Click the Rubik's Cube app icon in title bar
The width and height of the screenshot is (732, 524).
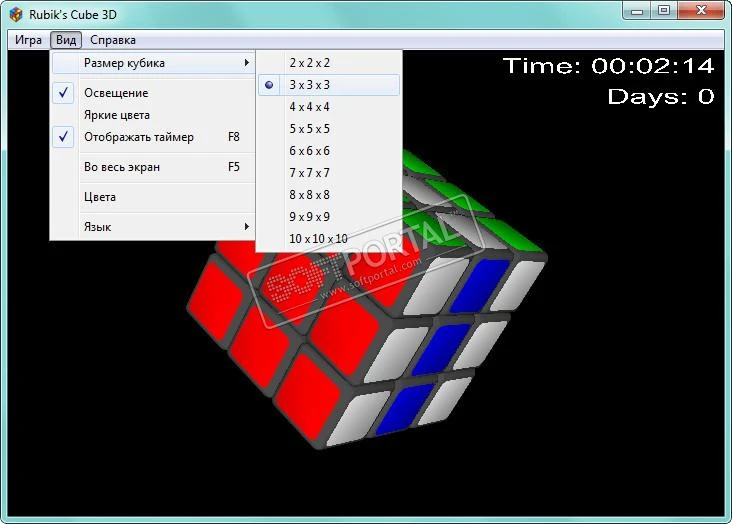pos(16,14)
